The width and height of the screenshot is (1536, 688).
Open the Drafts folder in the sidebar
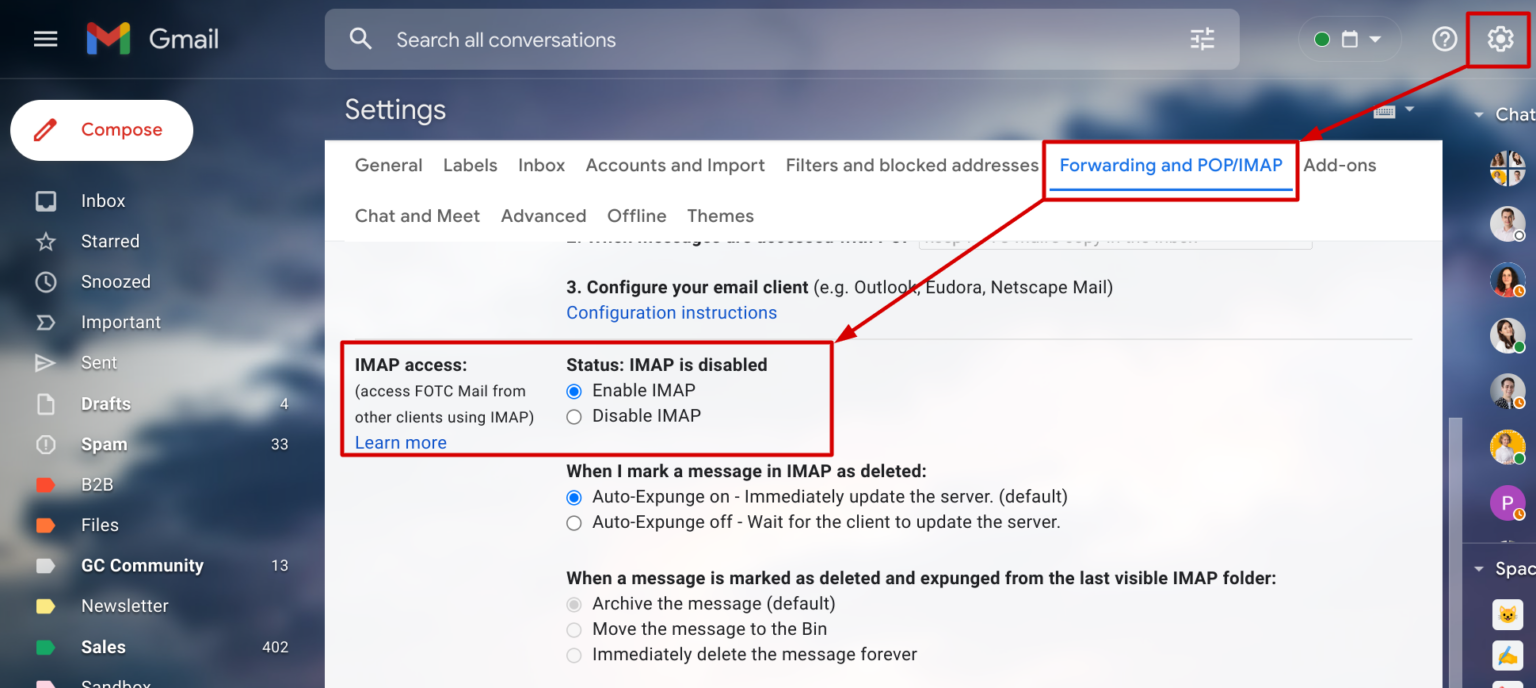[x=105, y=403]
